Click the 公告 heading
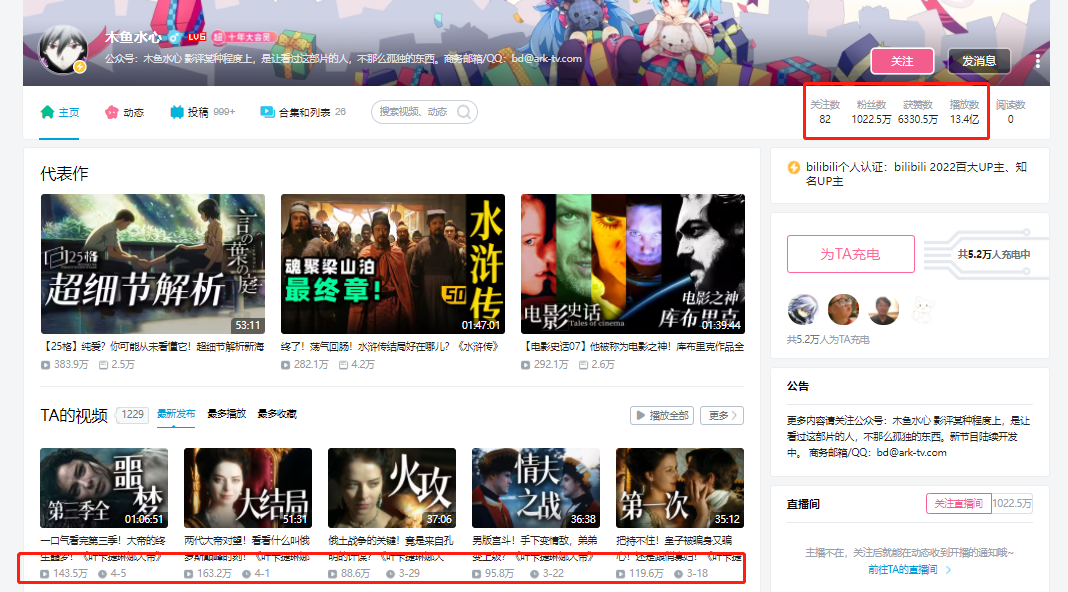 click(798, 386)
